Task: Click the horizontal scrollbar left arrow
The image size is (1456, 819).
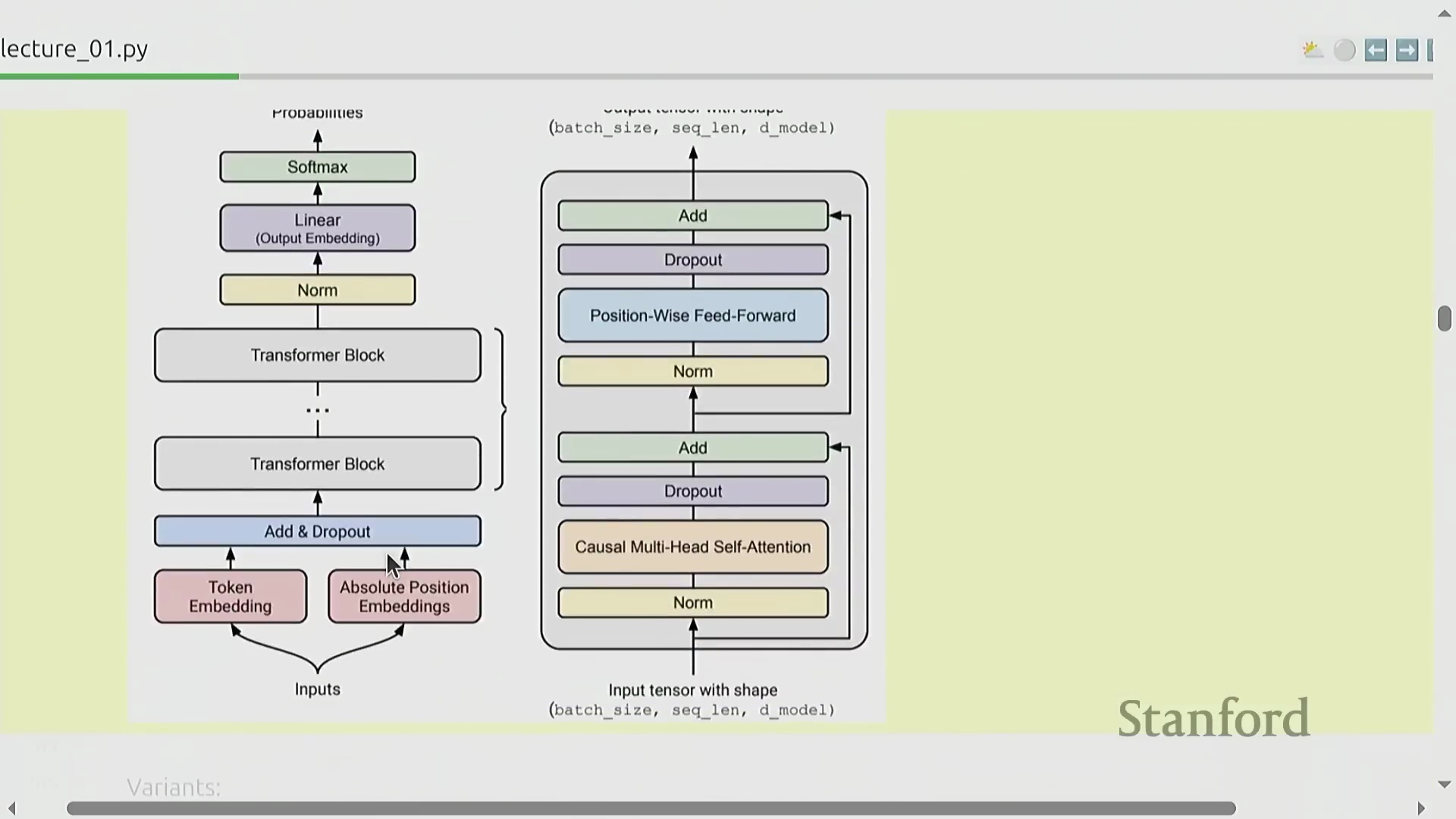Action: [x=11, y=808]
